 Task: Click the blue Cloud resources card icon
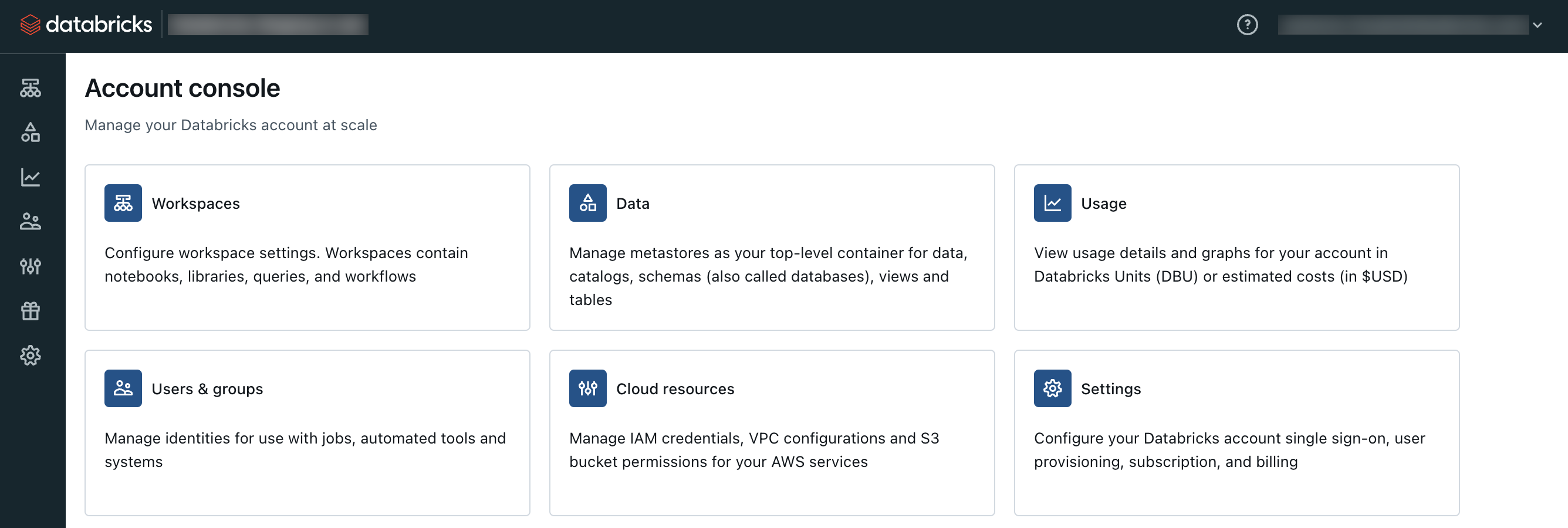pos(587,389)
